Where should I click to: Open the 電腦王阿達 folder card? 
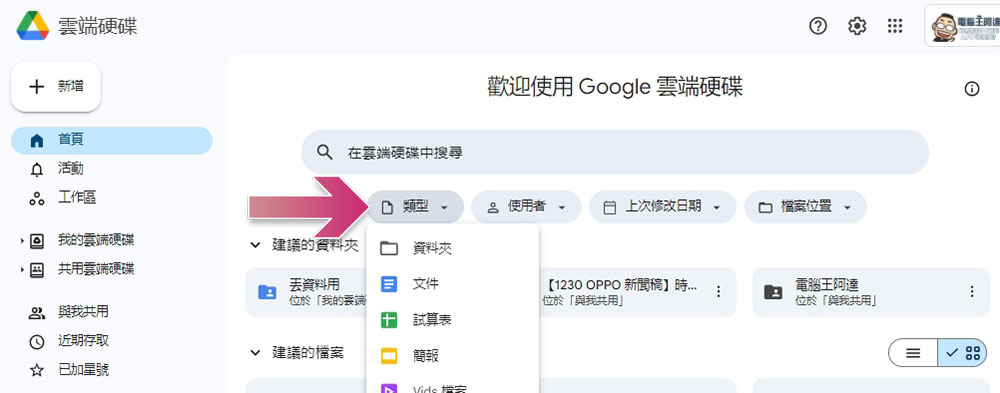tap(871, 292)
